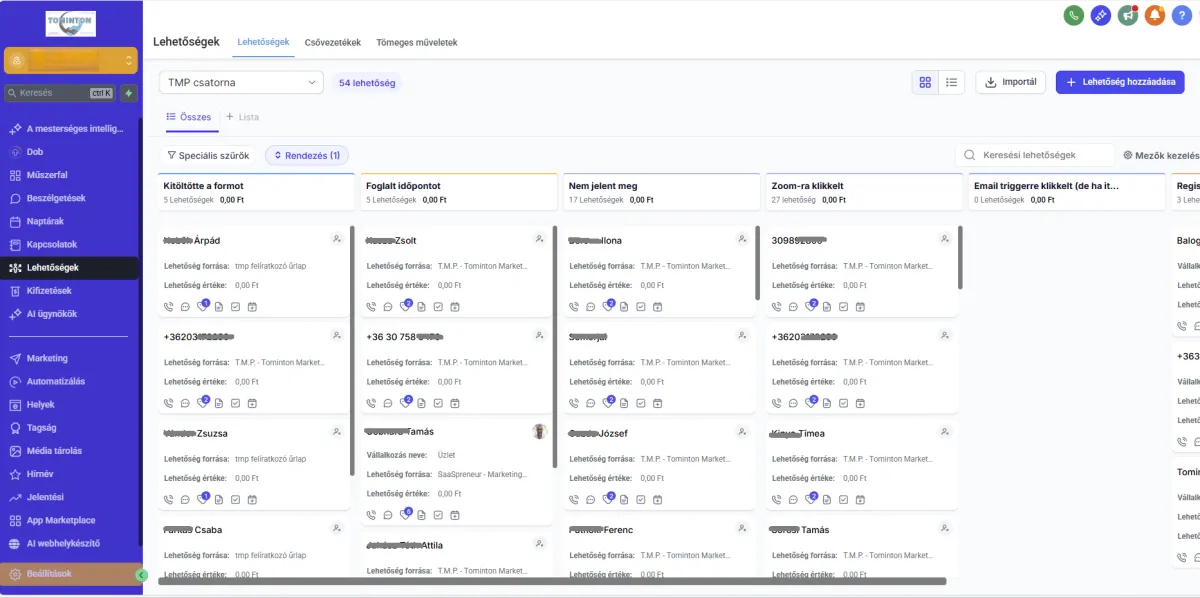Screen dimensions: 1200x598
Task: Click the Tominton logo in the sidebar
Action: pyautogui.click(x=70, y=24)
